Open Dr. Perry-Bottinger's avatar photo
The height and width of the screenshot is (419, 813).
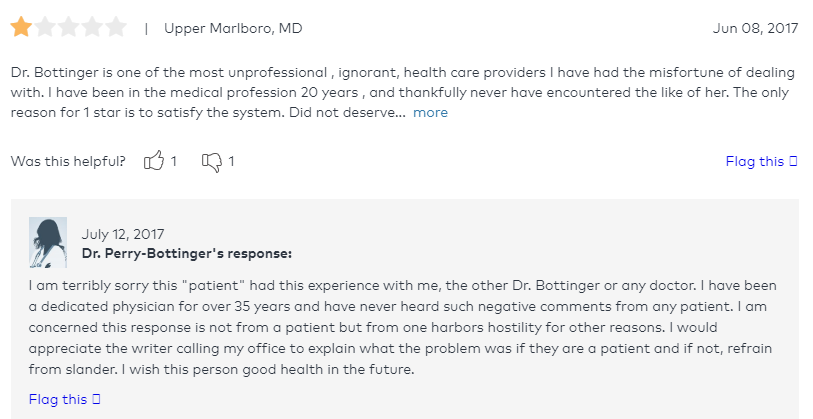48,242
